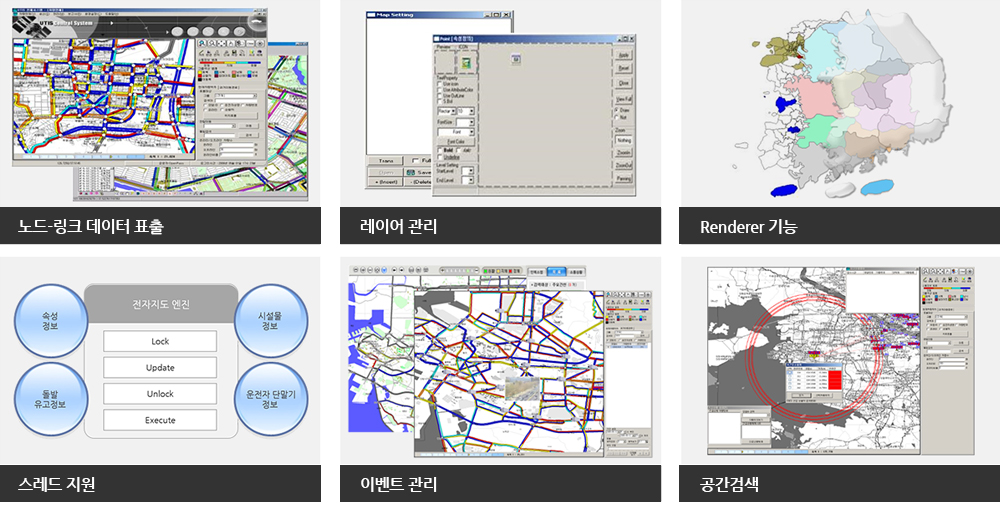The width and height of the screenshot is (1000, 510).
Task: Open the shape type dropdown above FontSize
Action: point(447,112)
